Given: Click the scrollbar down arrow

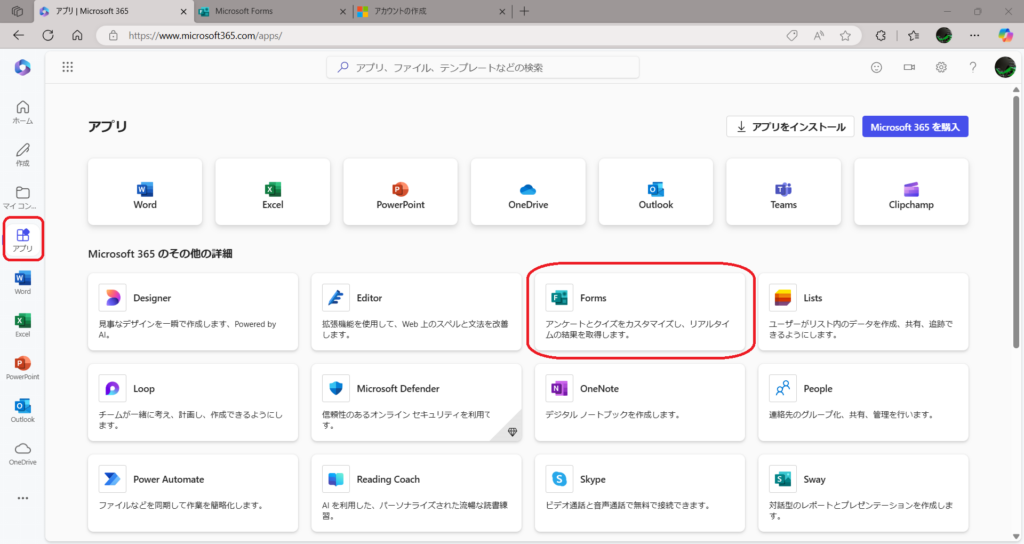Looking at the screenshot, I should coord(1016,537).
